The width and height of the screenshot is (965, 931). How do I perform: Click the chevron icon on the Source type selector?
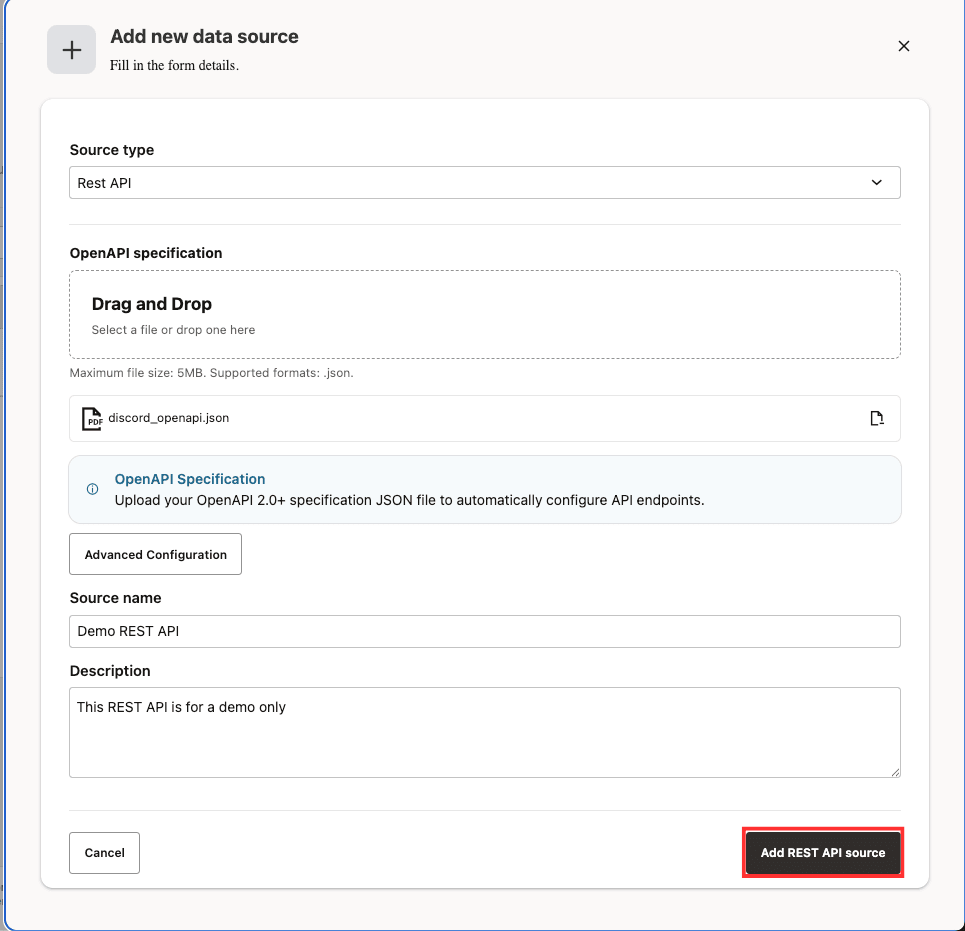click(877, 182)
